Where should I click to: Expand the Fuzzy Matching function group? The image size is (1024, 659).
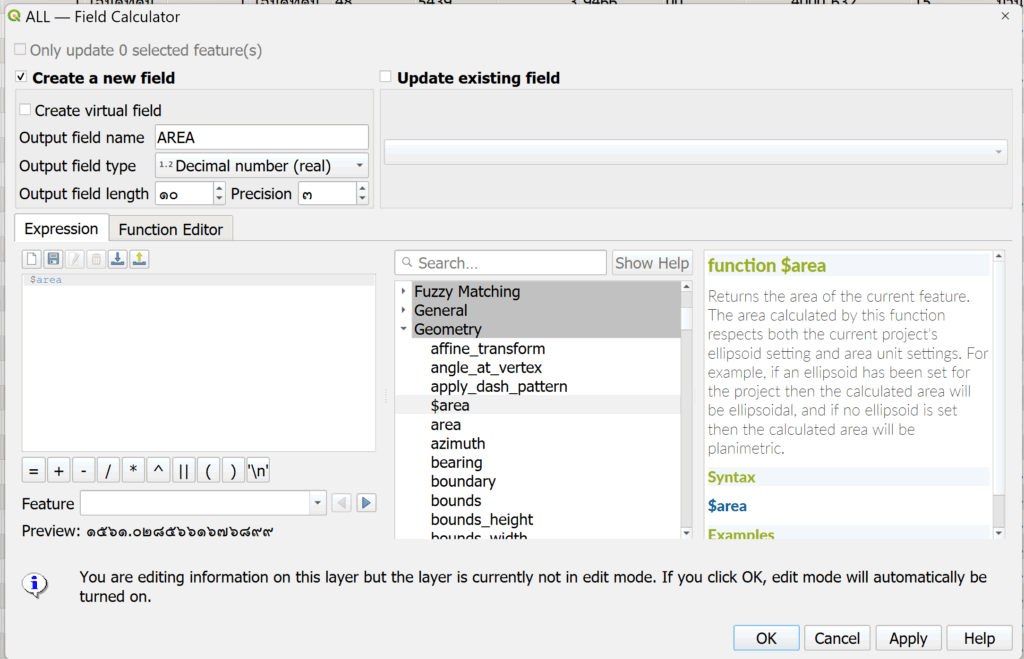point(403,291)
